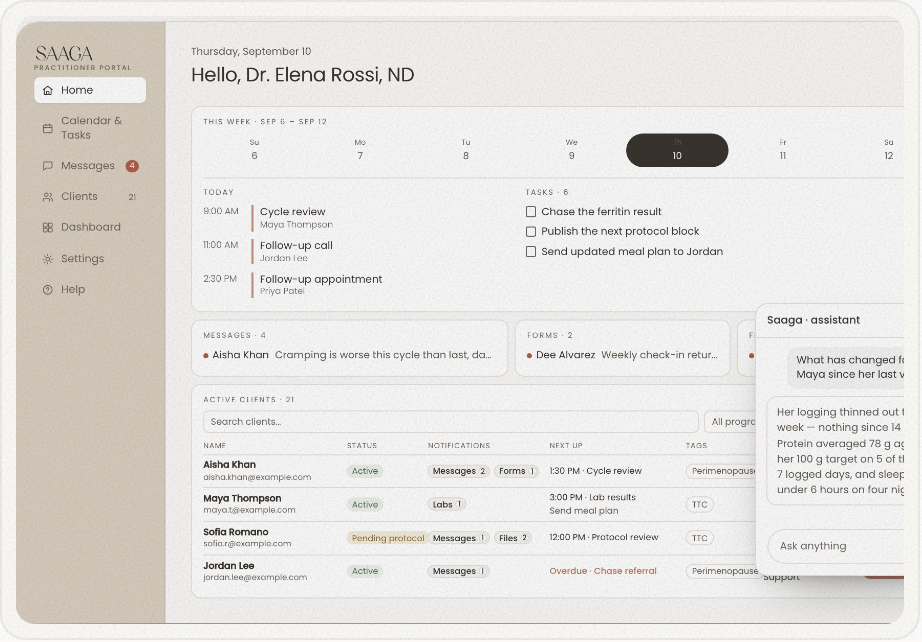Image resolution: width=922 pixels, height=642 pixels.
Task: Click 3:00 PM · Lab results entry
Action: pyautogui.click(x=592, y=497)
